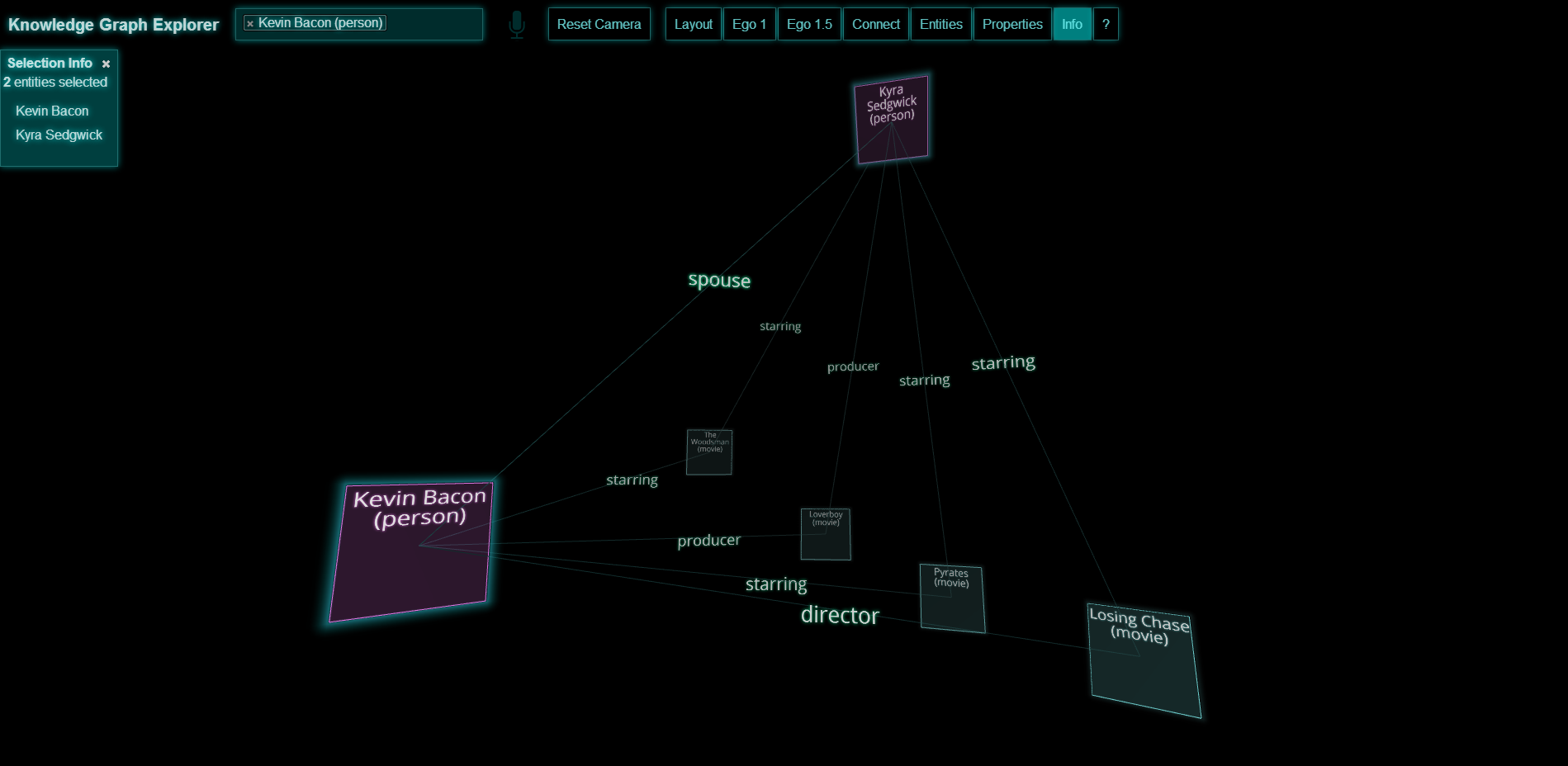This screenshot has width=1568, height=766.
Task: Click the director edge label
Action: [840, 616]
